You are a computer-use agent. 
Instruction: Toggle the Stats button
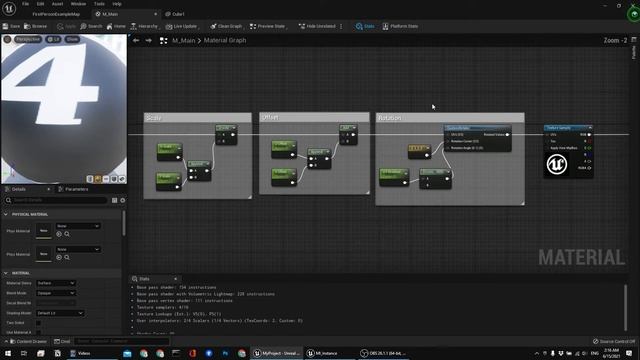(365, 26)
